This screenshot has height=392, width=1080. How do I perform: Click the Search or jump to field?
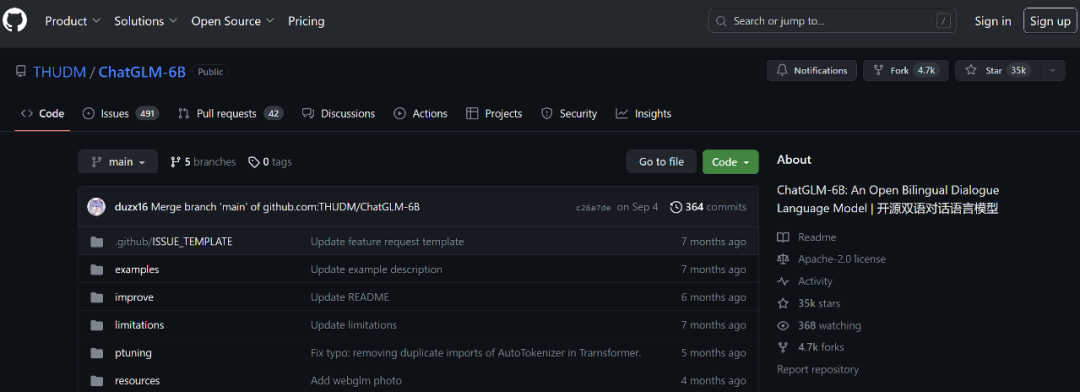click(x=832, y=21)
